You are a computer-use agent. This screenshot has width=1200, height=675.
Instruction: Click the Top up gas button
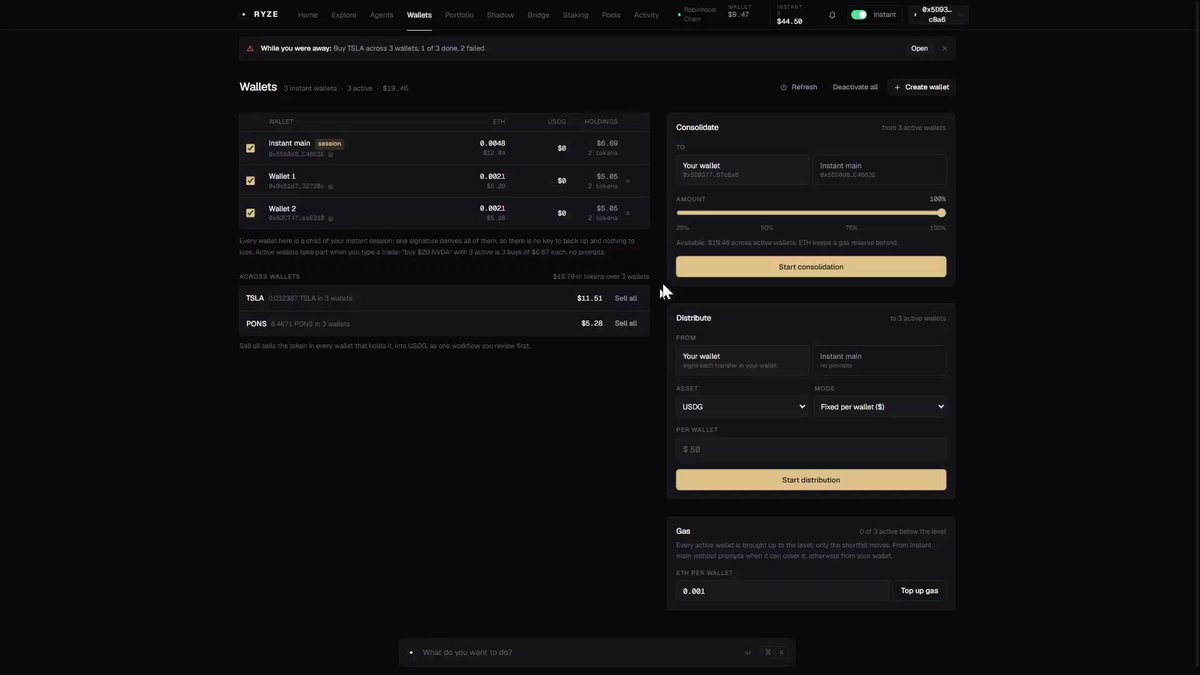pyautogui.click(x=919, y=591)
